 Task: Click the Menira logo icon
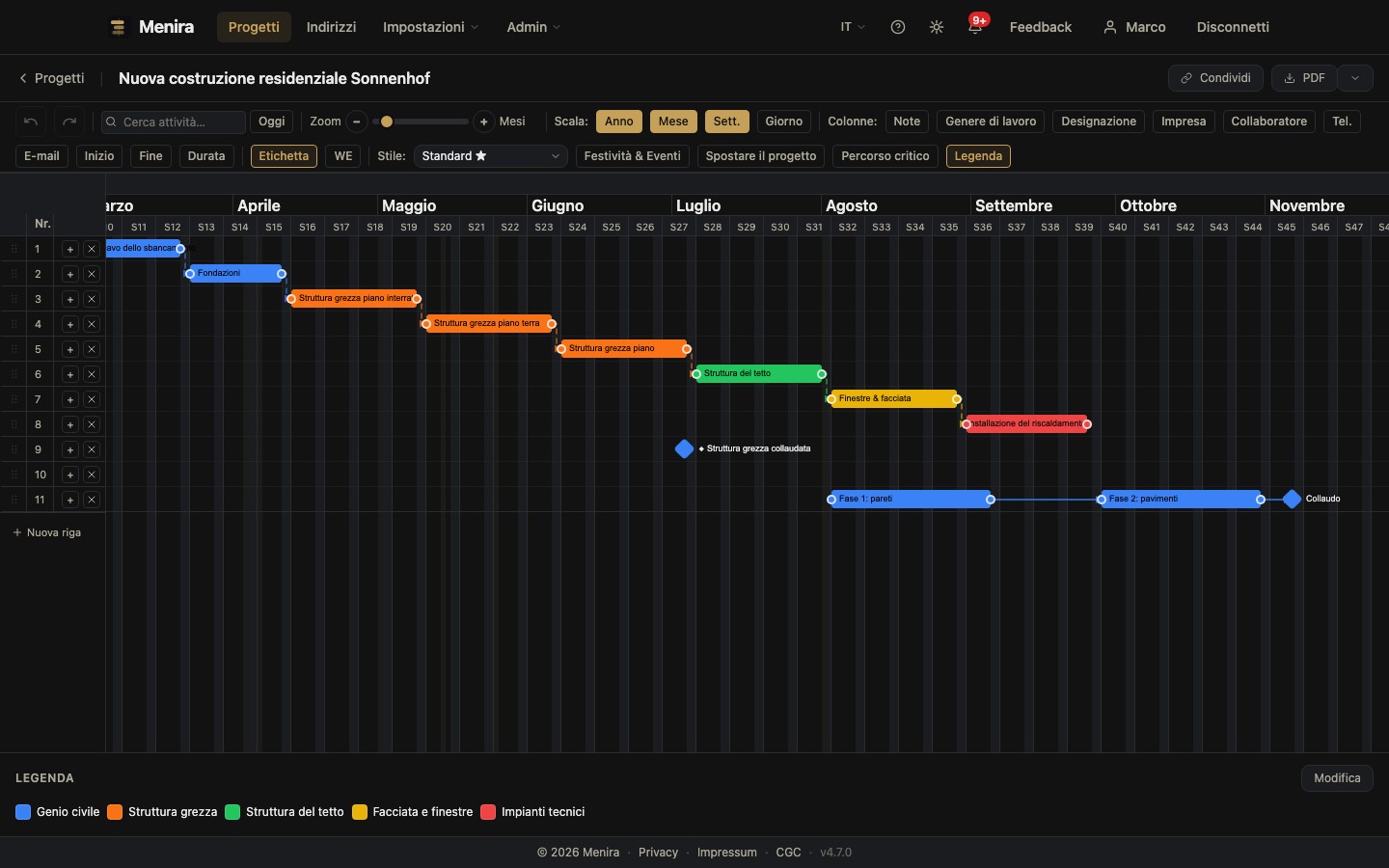tap(118, 27)
